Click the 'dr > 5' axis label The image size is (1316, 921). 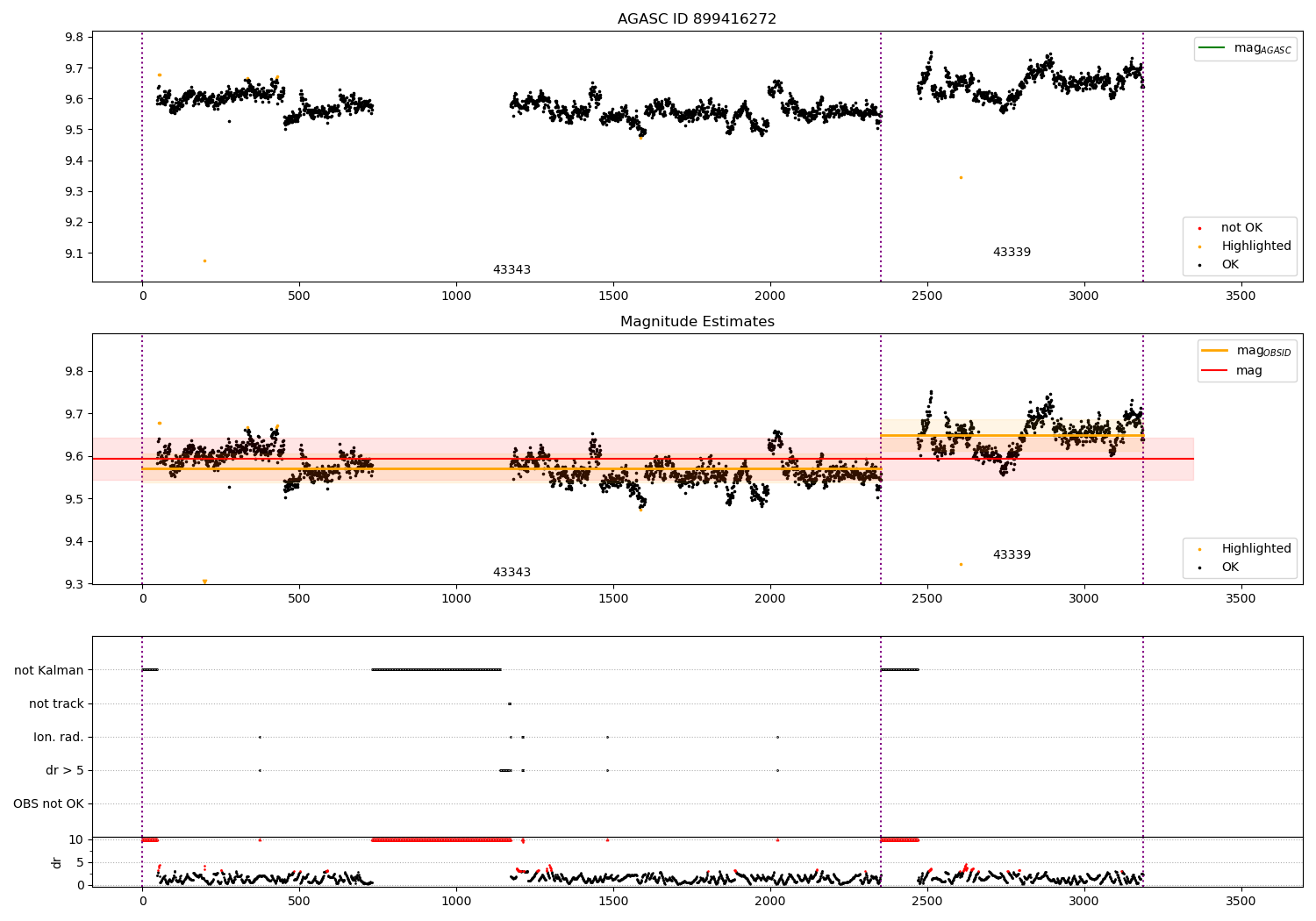click(65, 770)
